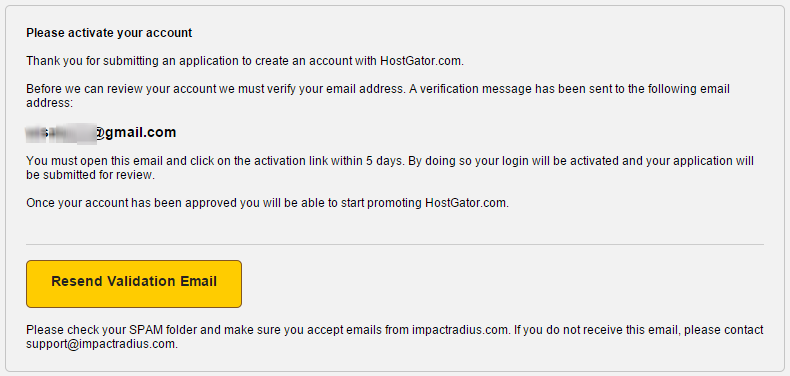
Task: Click the "Please activate your account" heading
Action: click(x=109, y=33)
